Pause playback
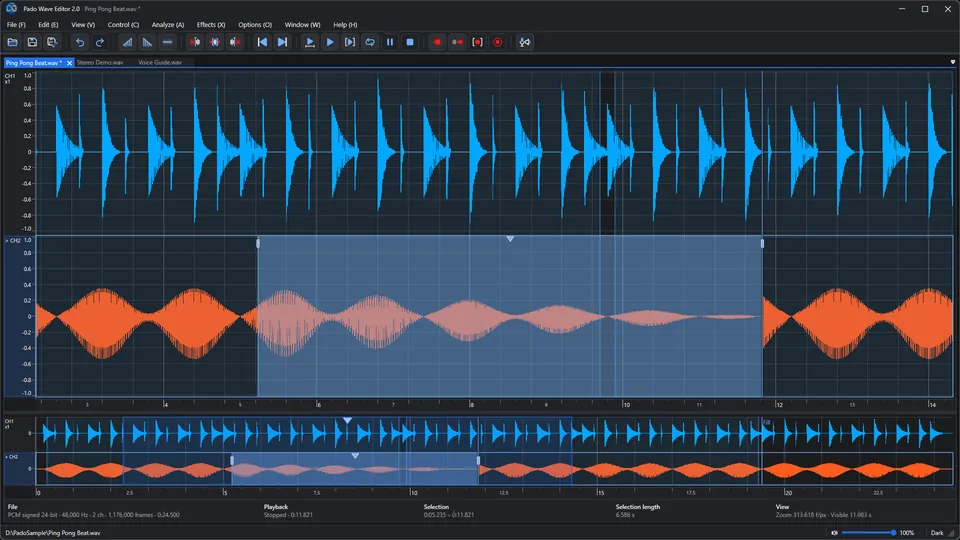Image resolution: width=960 pixels, height=540 pixels. 390,42
